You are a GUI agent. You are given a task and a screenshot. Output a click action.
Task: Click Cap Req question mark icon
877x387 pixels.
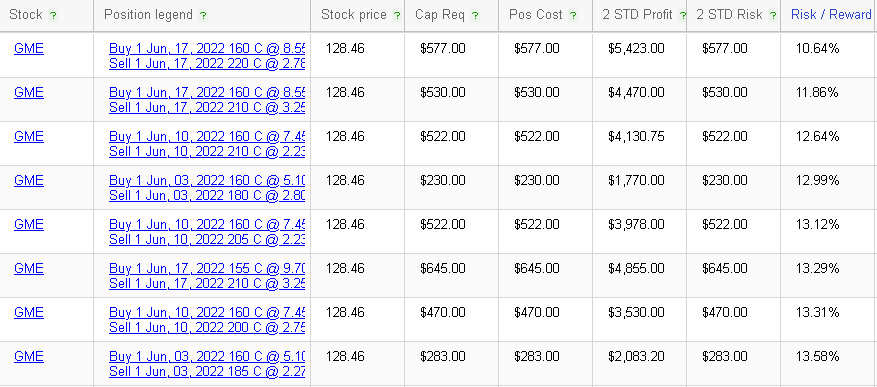click(475, 16)
